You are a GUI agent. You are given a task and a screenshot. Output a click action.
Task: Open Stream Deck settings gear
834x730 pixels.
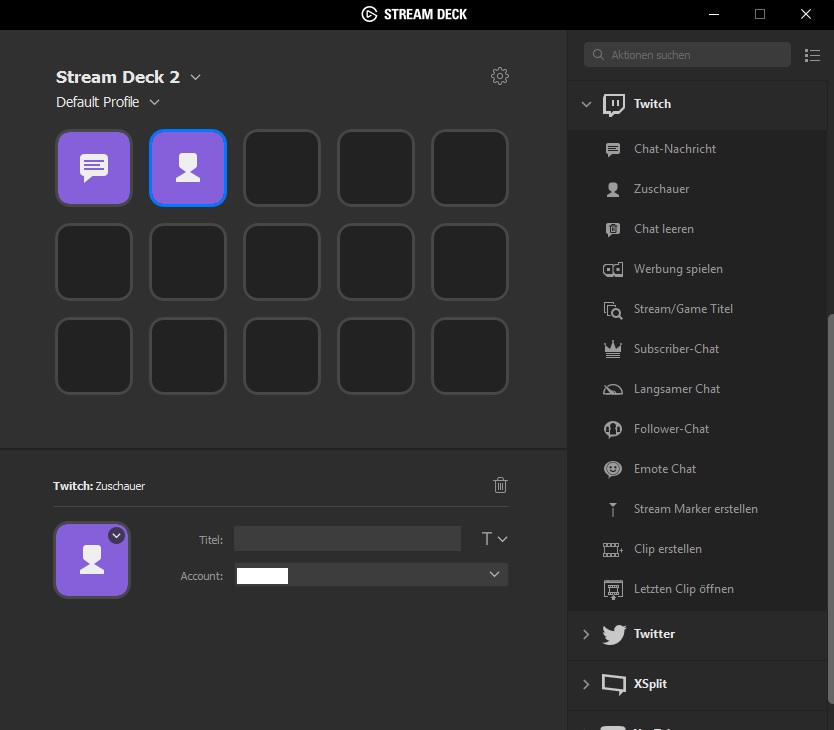tap(499, 76)
